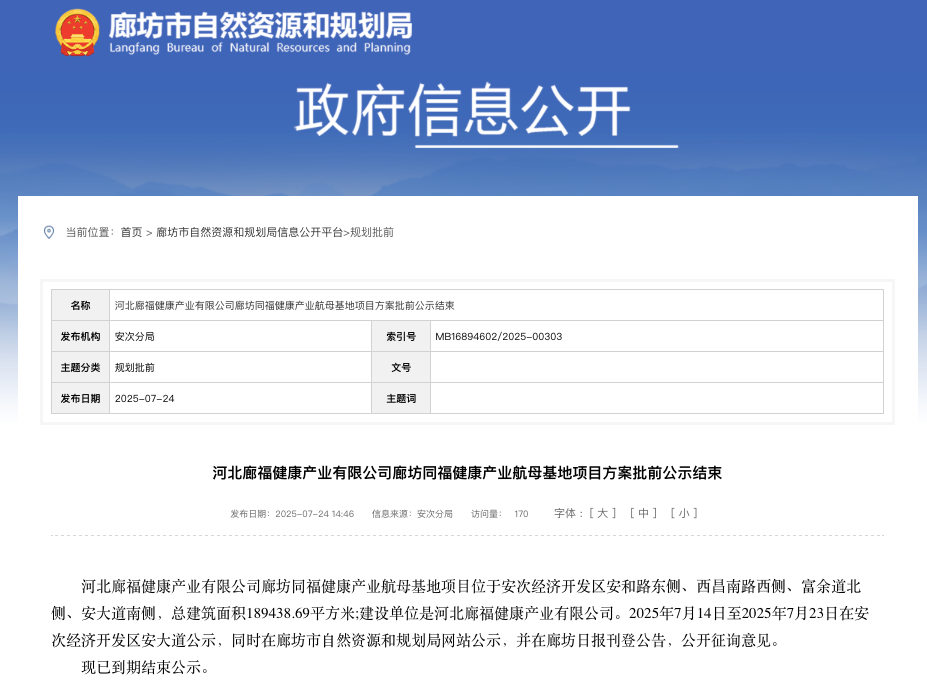
Task: Go to 廊坊市自然资源和规划局信息公开平台 in the breadcrumb
Action: (249, 232)
